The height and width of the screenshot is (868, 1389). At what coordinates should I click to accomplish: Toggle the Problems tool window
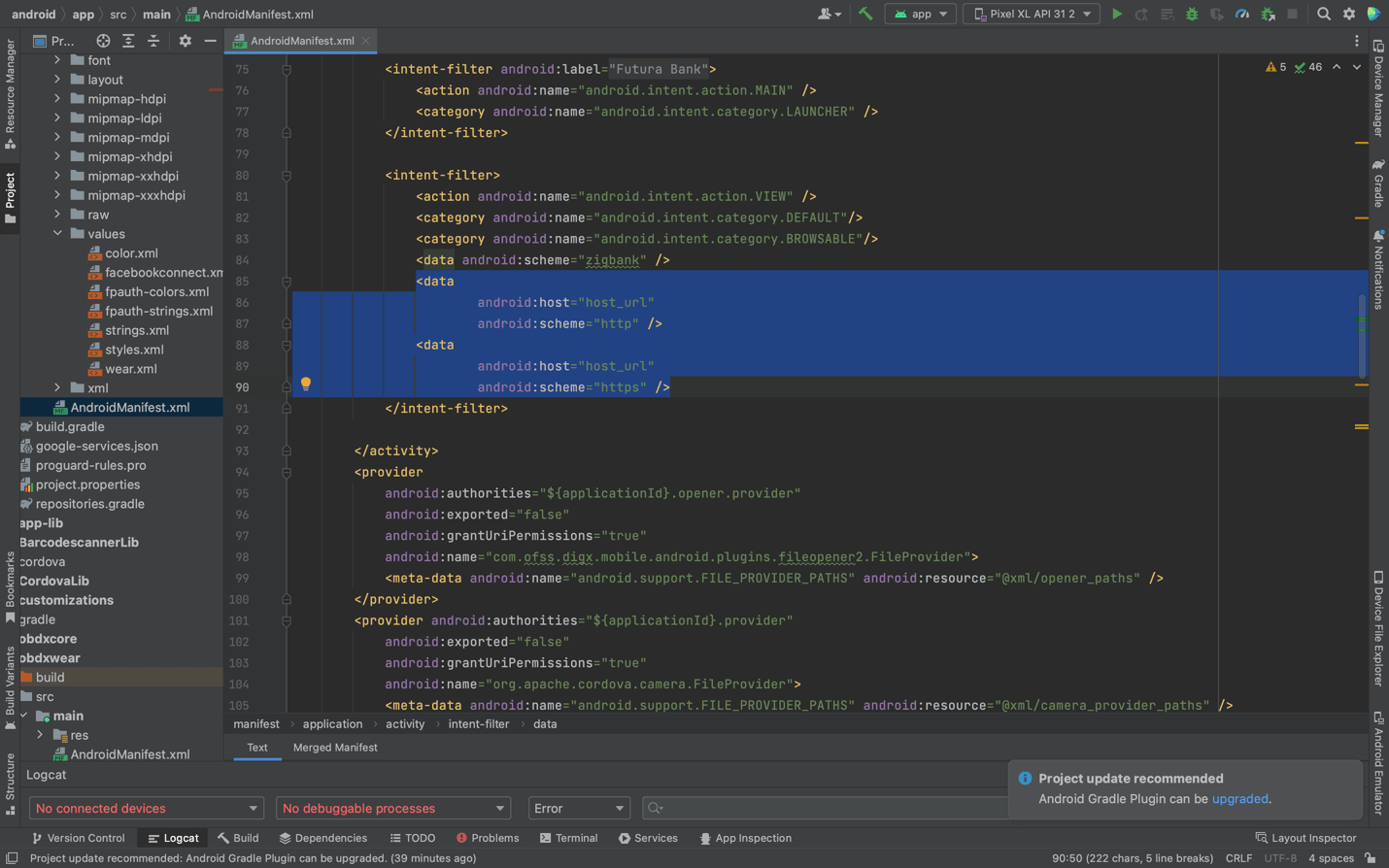tap(488, 838)
